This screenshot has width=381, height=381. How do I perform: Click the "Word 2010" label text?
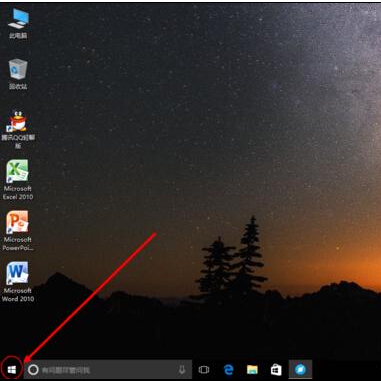point(18,299)
